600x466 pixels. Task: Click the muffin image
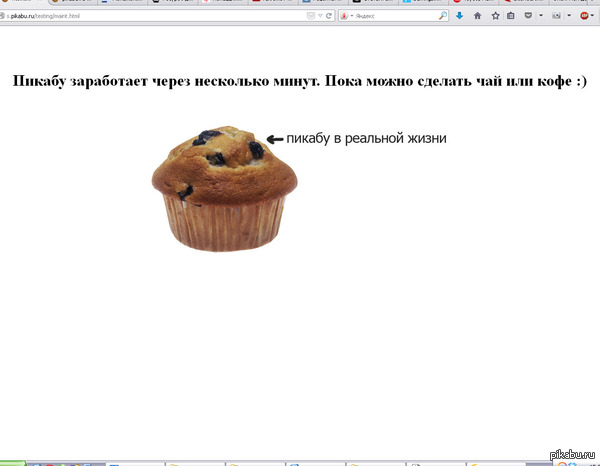coord(223,188)
